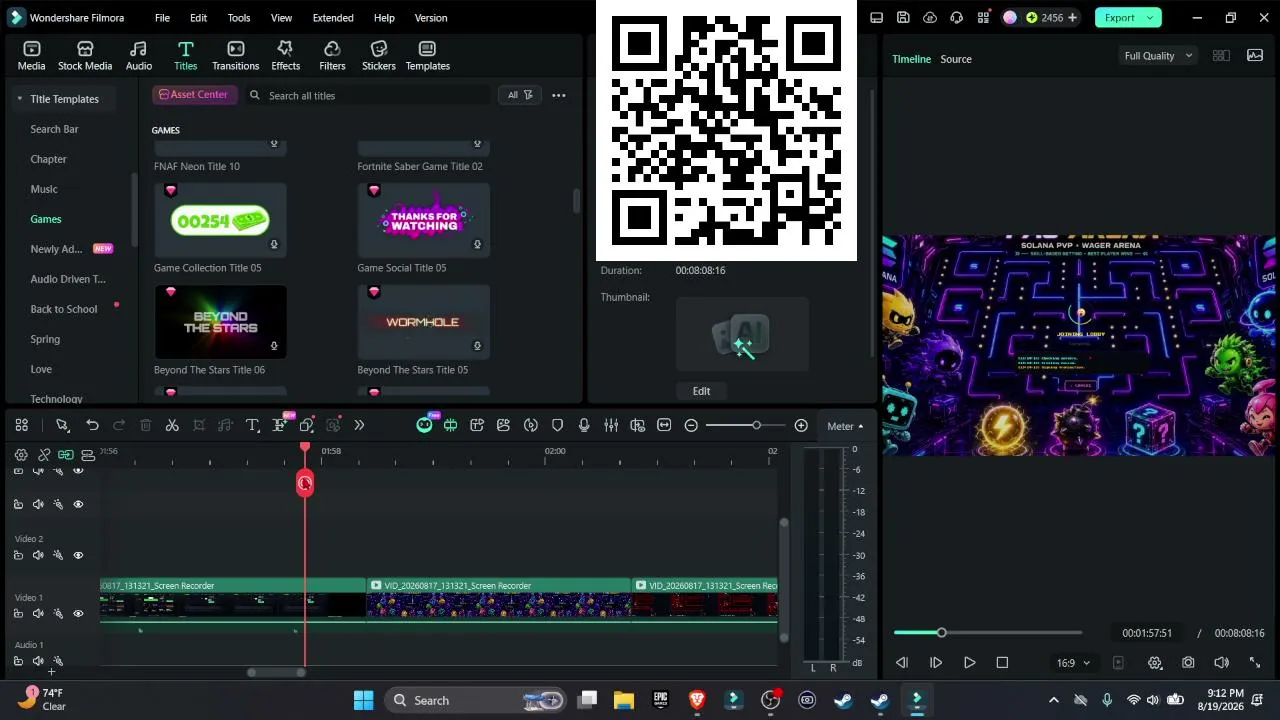Click the Undo icon
Image resolution: width=1280 pixels, height=720 pixels.
(x=92, y=425)
